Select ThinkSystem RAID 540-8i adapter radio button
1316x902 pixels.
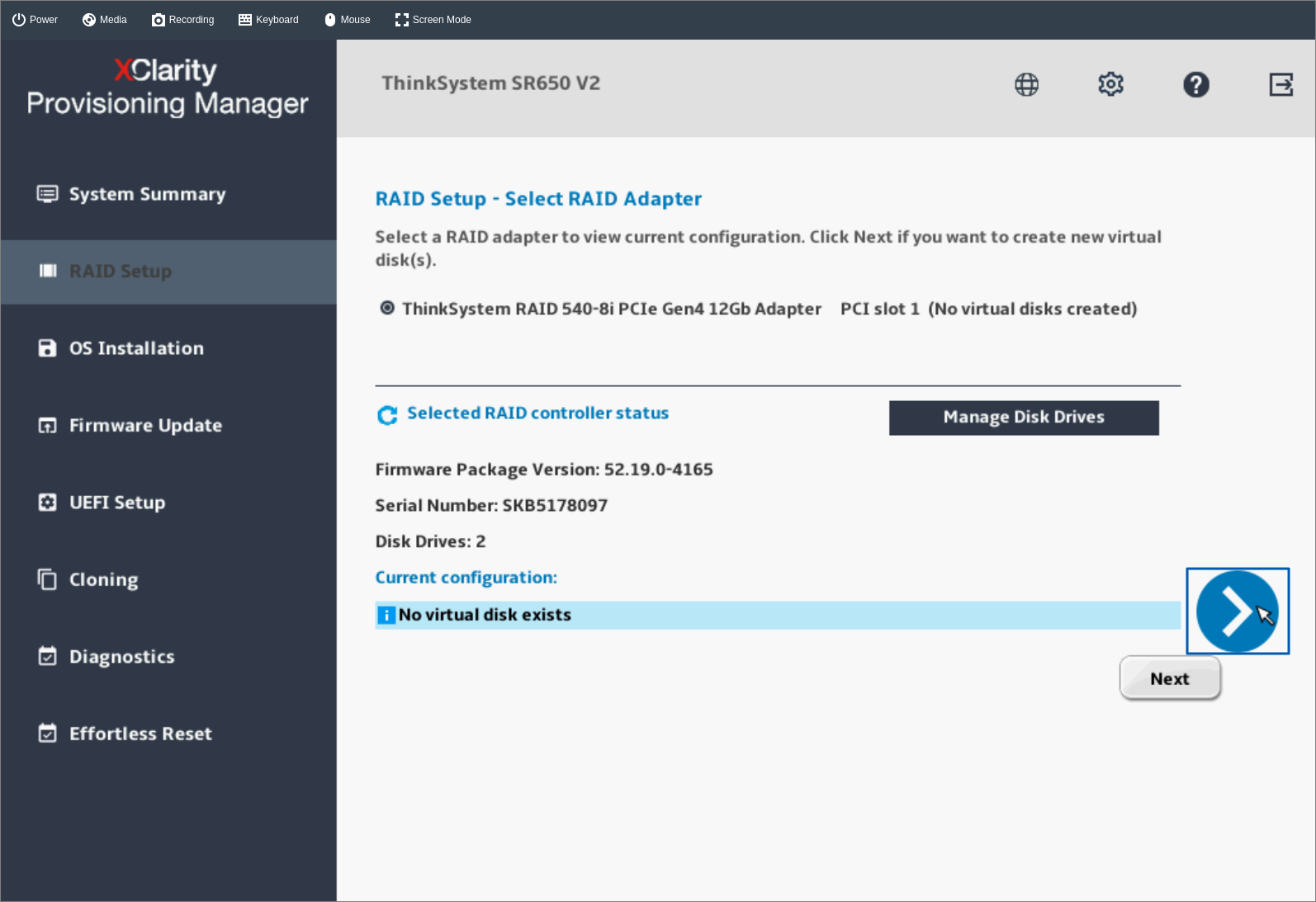pyautogui.click(x=386, y=308)
